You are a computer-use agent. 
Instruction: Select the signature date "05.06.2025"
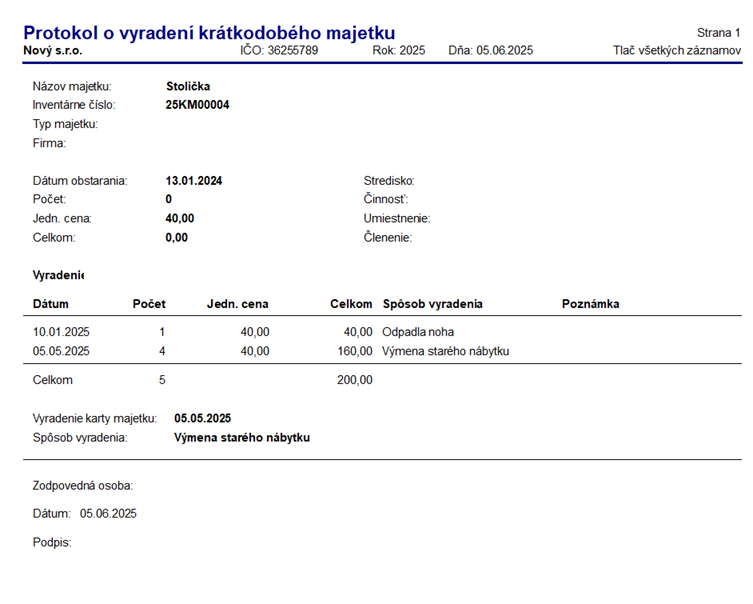(x=108, y=514)
